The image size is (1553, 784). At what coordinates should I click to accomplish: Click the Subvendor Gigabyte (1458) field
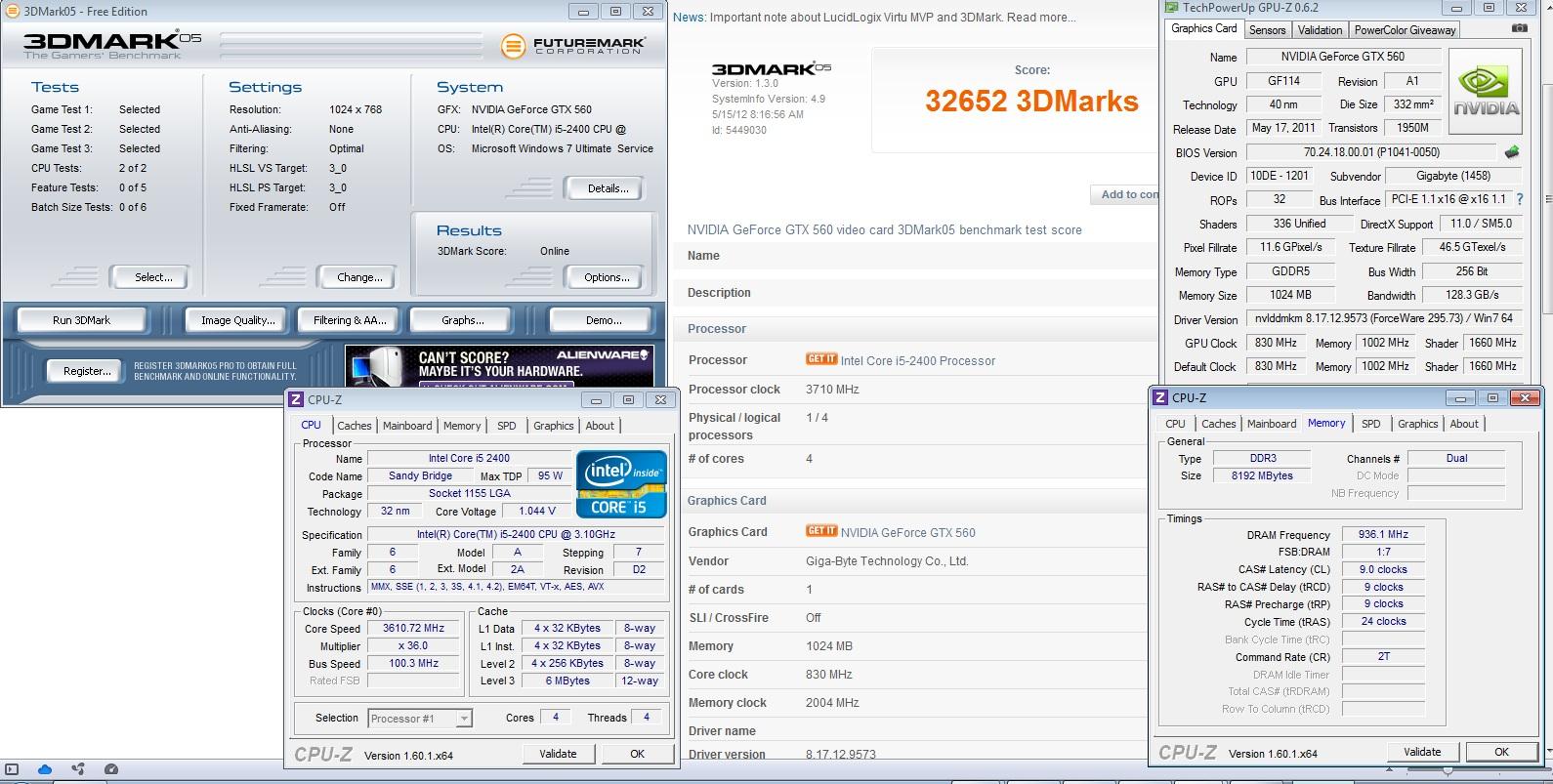(x=1453, y=176)
